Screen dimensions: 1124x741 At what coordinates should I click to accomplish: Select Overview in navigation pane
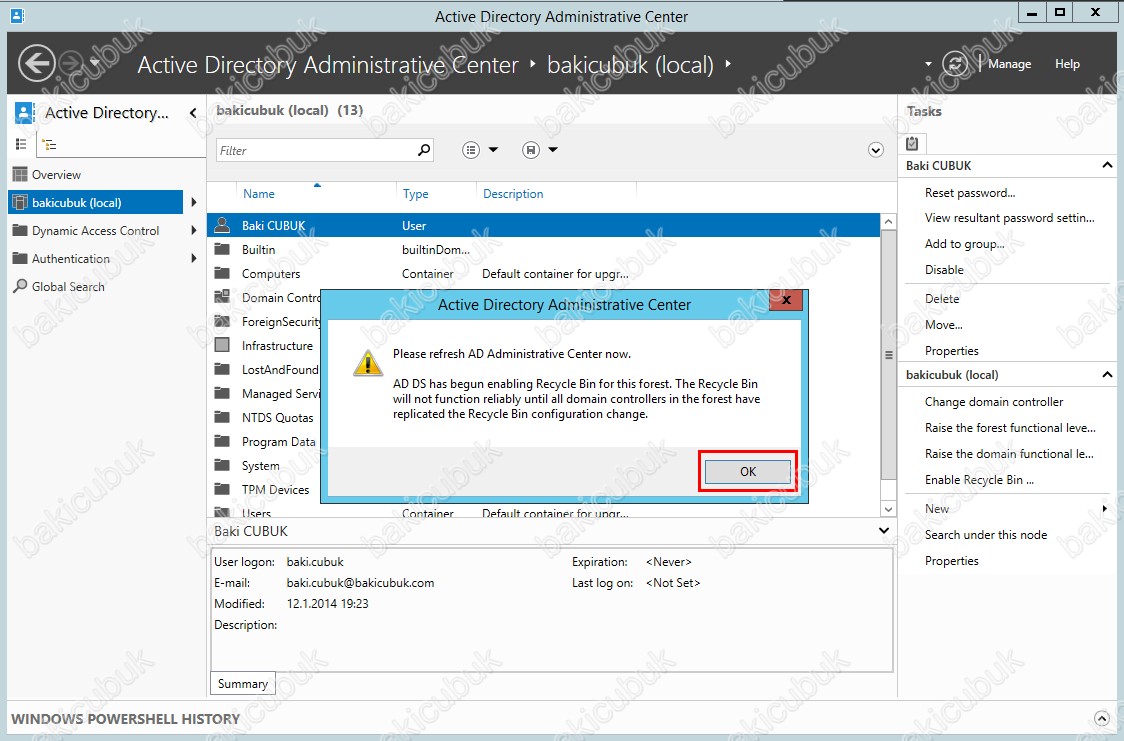(x=56, y=175)
